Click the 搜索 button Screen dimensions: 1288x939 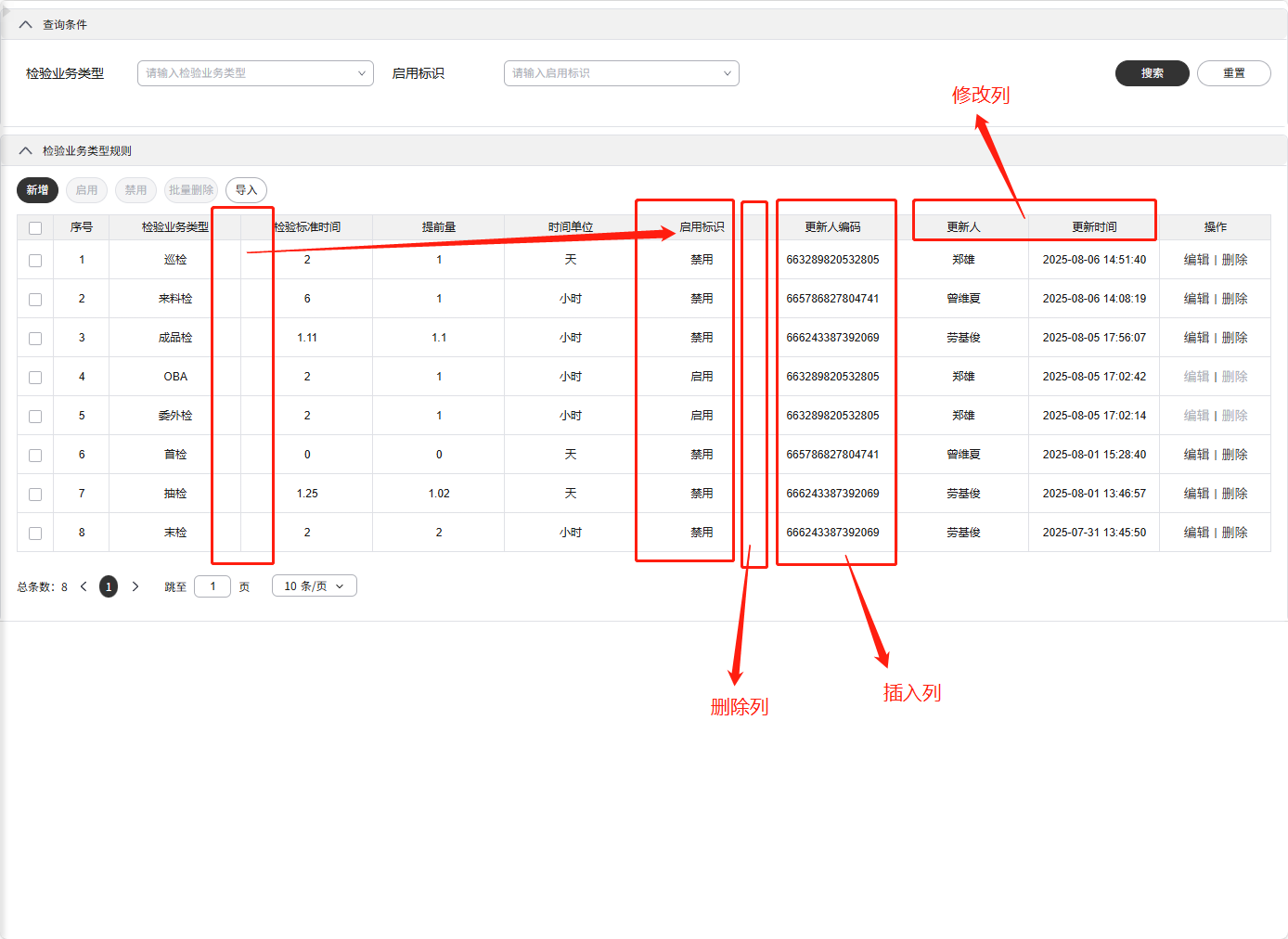pos(1152,73)
